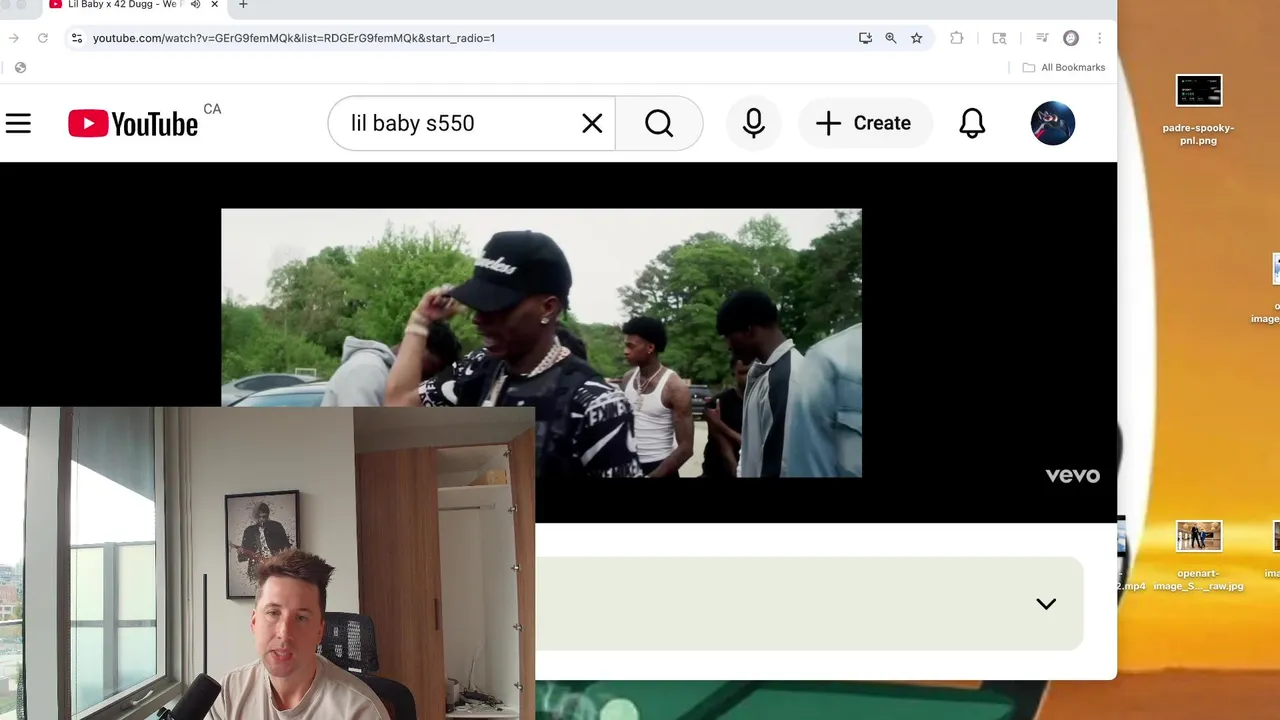This screenshot has width=1280, height=720.
Task: Open the Chrome three-dot menu
Action: pos(1099,38)
